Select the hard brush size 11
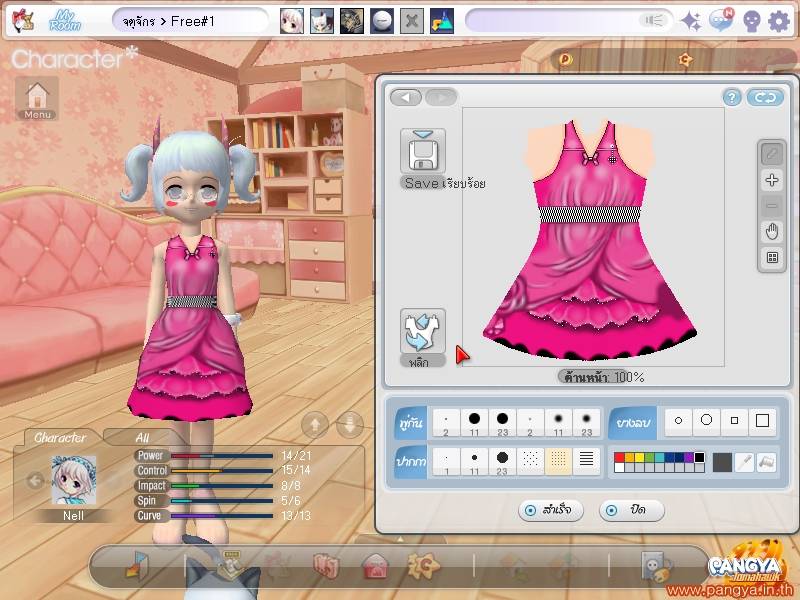The image size is (800, 600). tap(474, 422)
